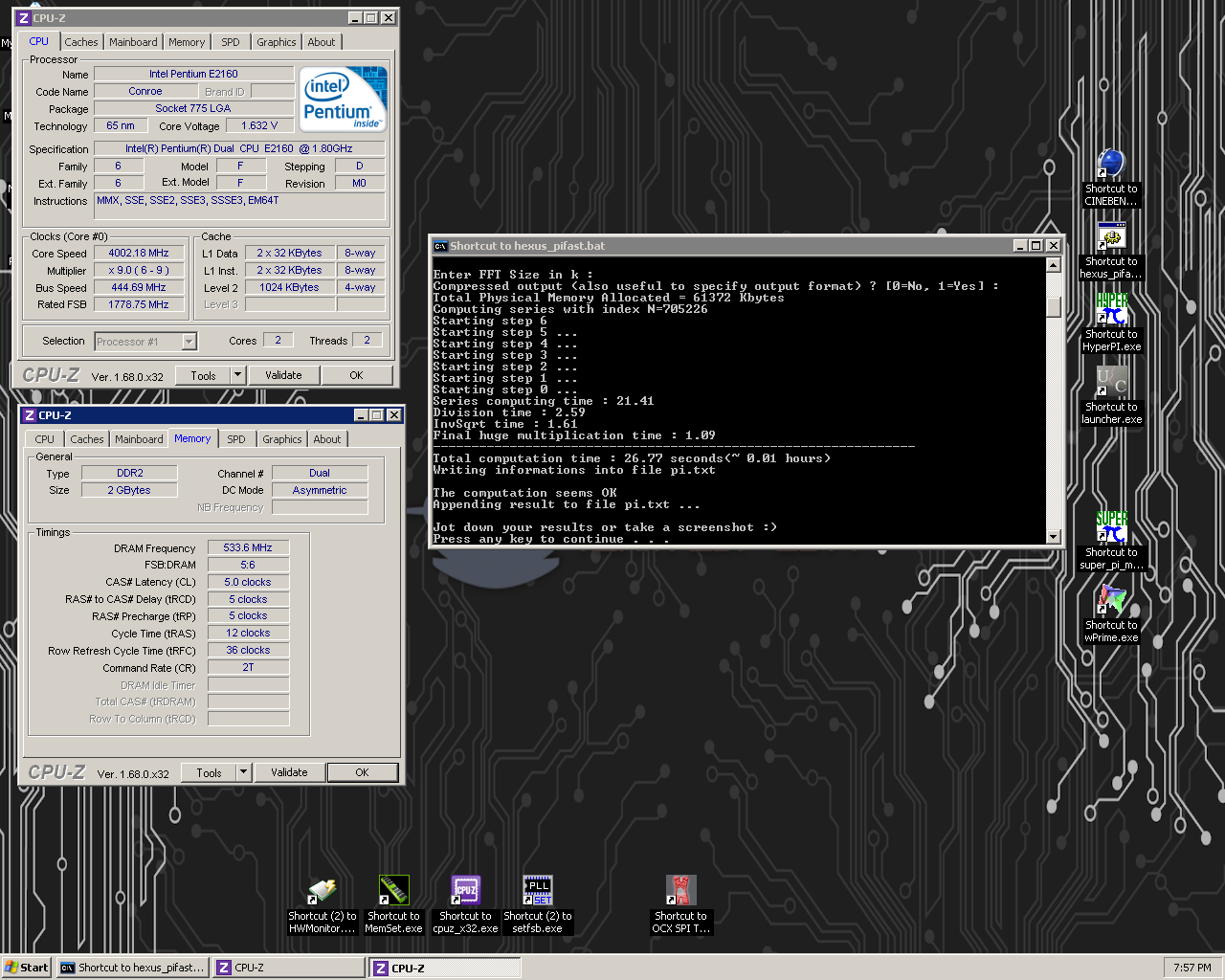Click the Intel Pentium inside logo
This screenshot has height=980, width=1225.
pyautogui.click(x=343, y=99)
